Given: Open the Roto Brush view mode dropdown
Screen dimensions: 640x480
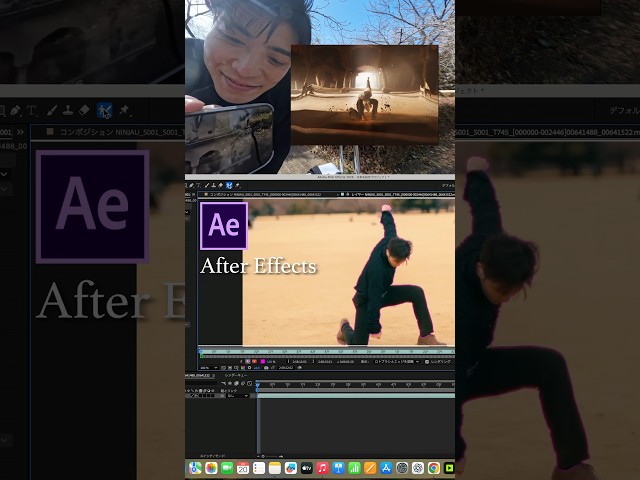Looking at the screenshot, I should 397,362.
